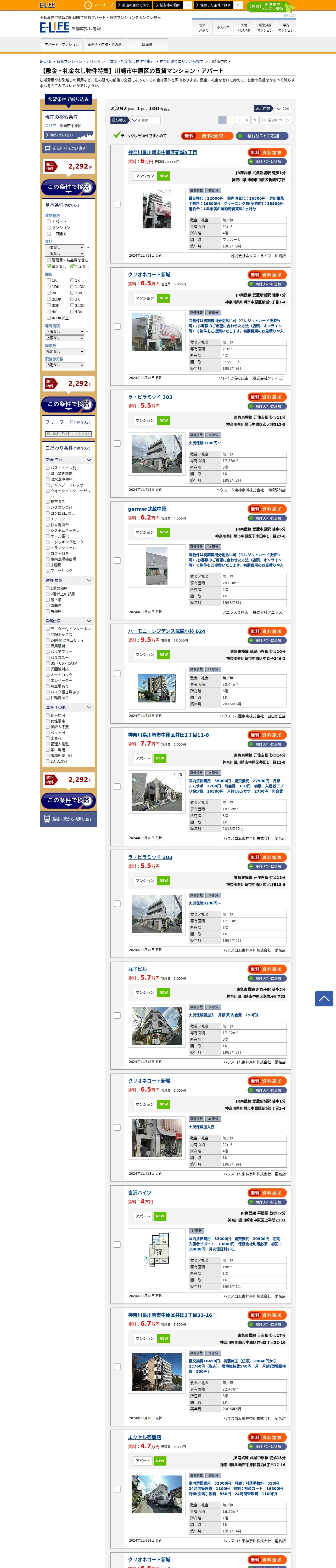
Task: Jump to 最後のページ link
Action: point(276,120)
